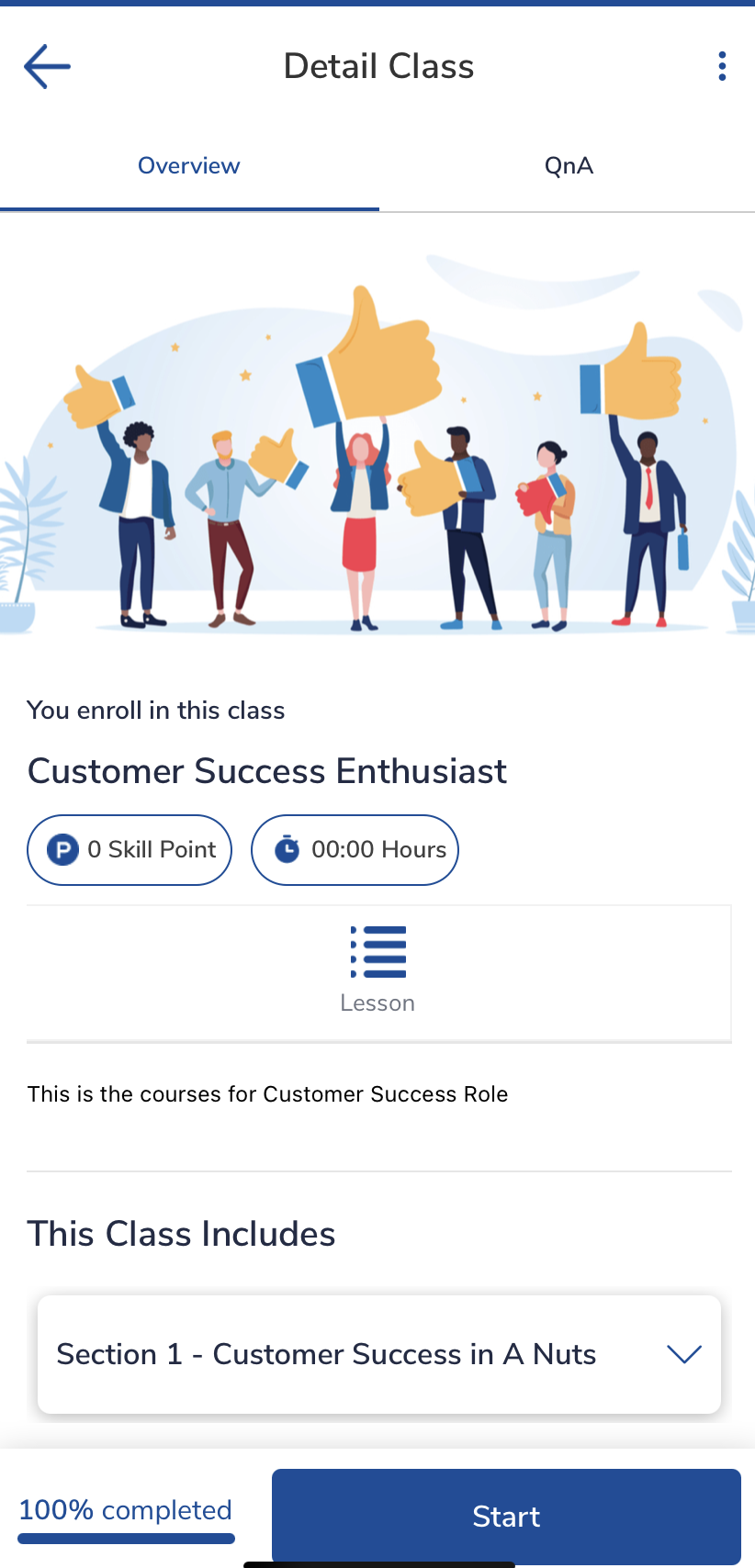Tap the Lesson list icon
This screenshot has width=755, height=1568.
click(378, 952)
